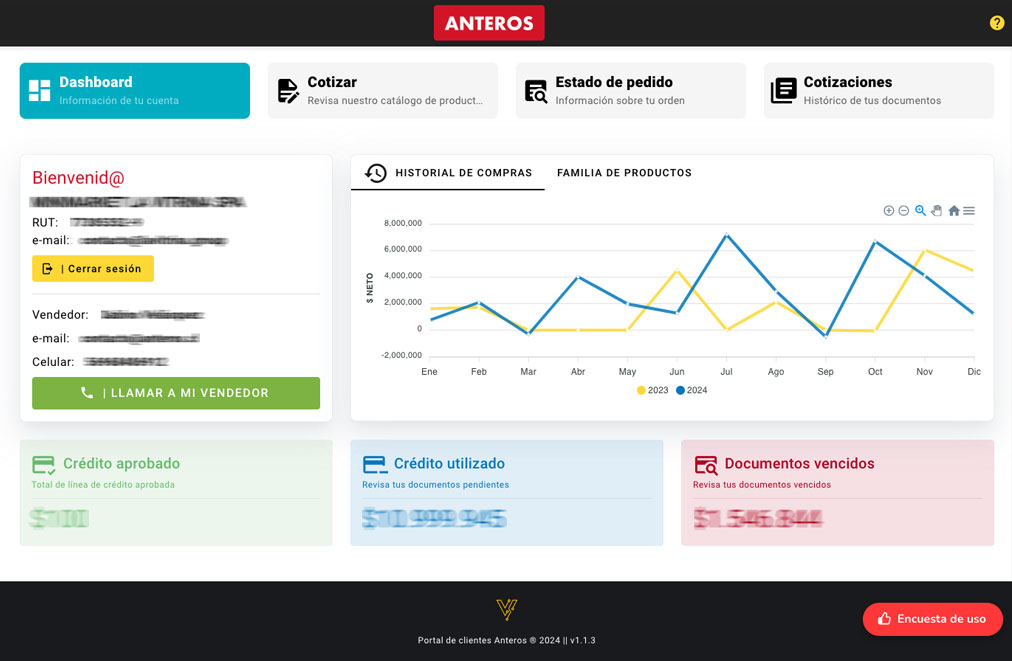This screenshot has width=1012, height=661.
Task: Click the Cerrar sesión button
Action: coord(93,269)
